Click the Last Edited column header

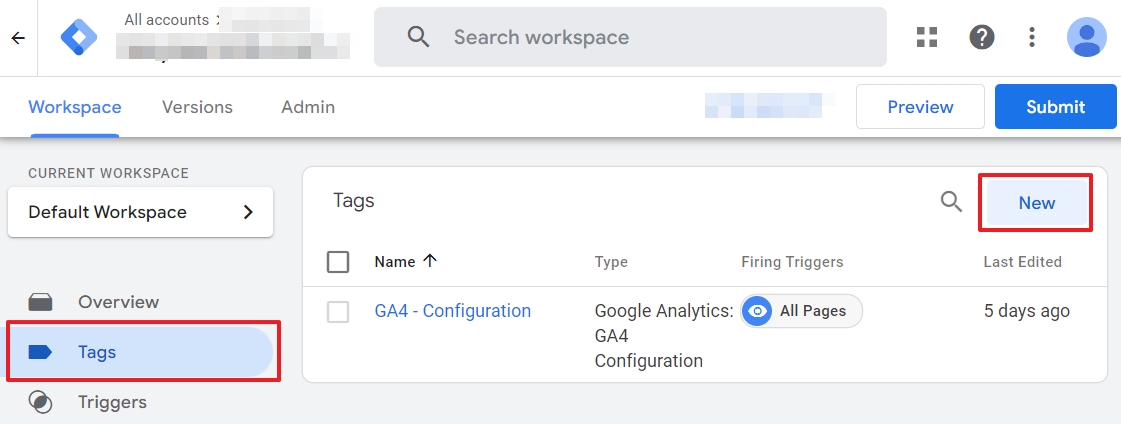1022,262
